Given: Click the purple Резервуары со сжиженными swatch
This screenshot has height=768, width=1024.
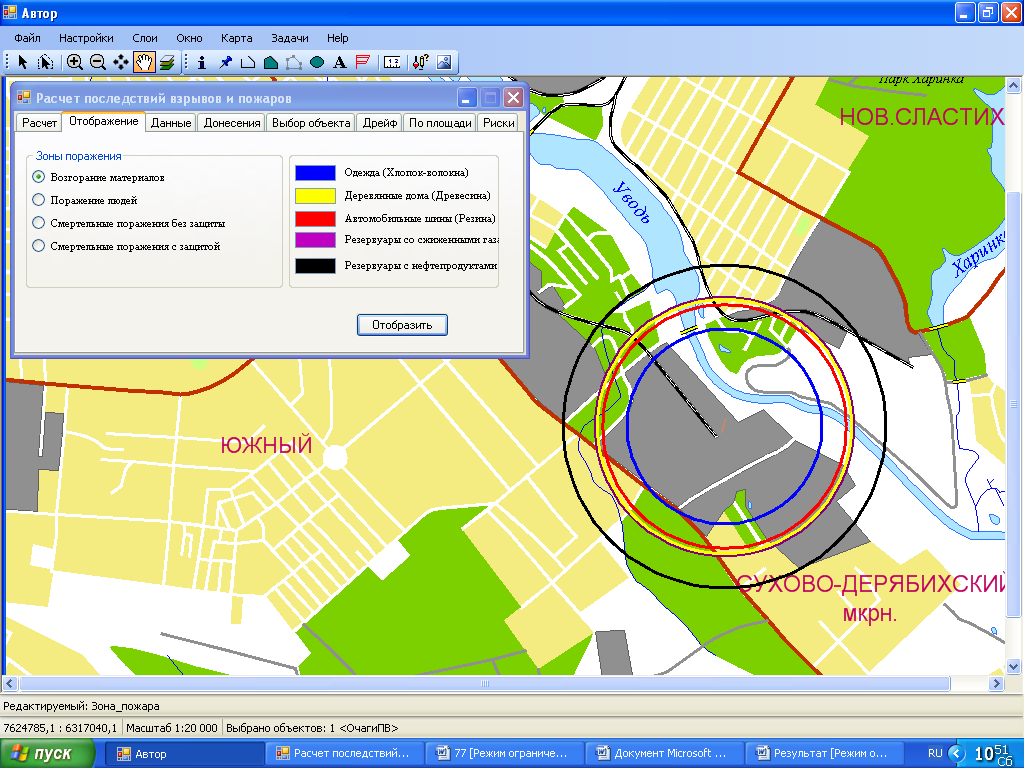Looking at the screenshot, I should coord(315,240).
